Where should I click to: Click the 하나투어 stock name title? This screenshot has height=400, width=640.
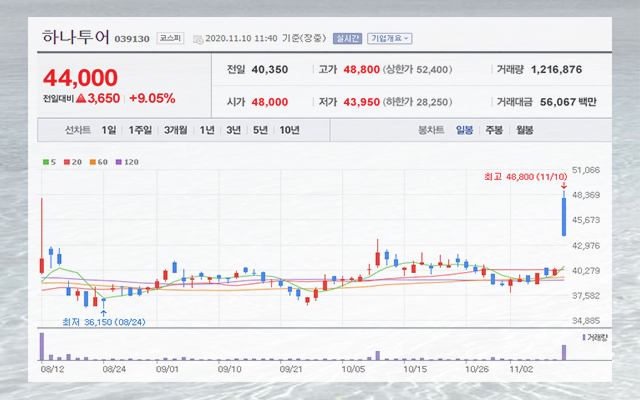76,37
